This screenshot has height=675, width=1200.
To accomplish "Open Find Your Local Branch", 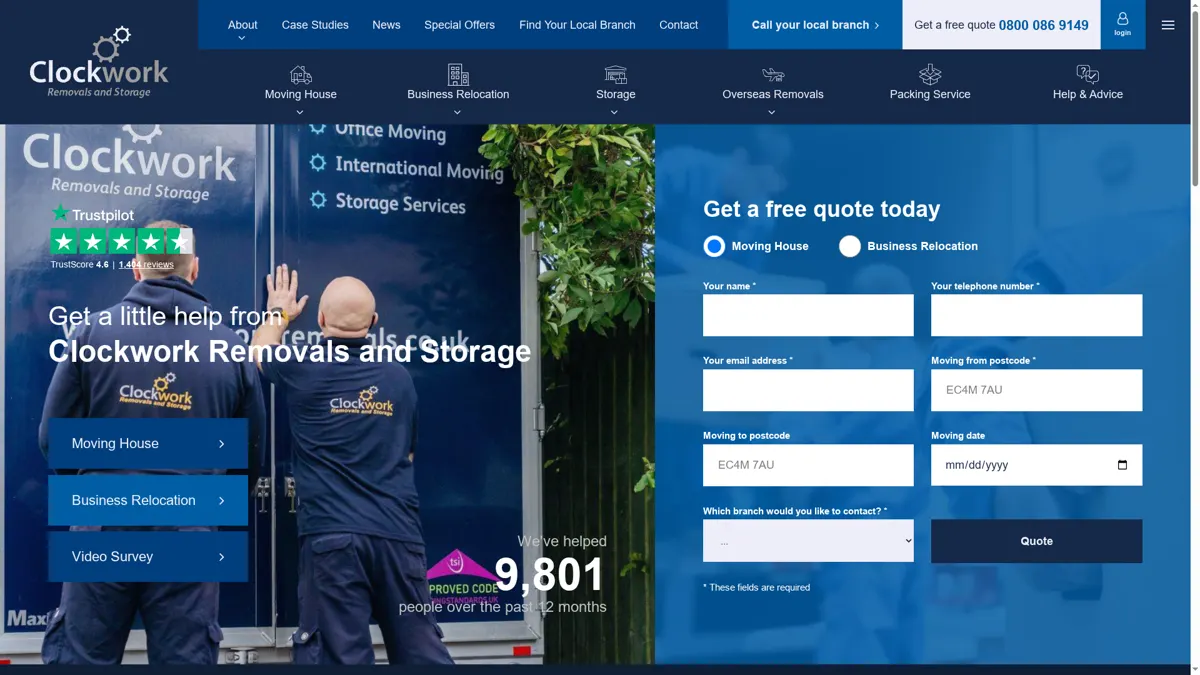I will click(x=577, y=25).
